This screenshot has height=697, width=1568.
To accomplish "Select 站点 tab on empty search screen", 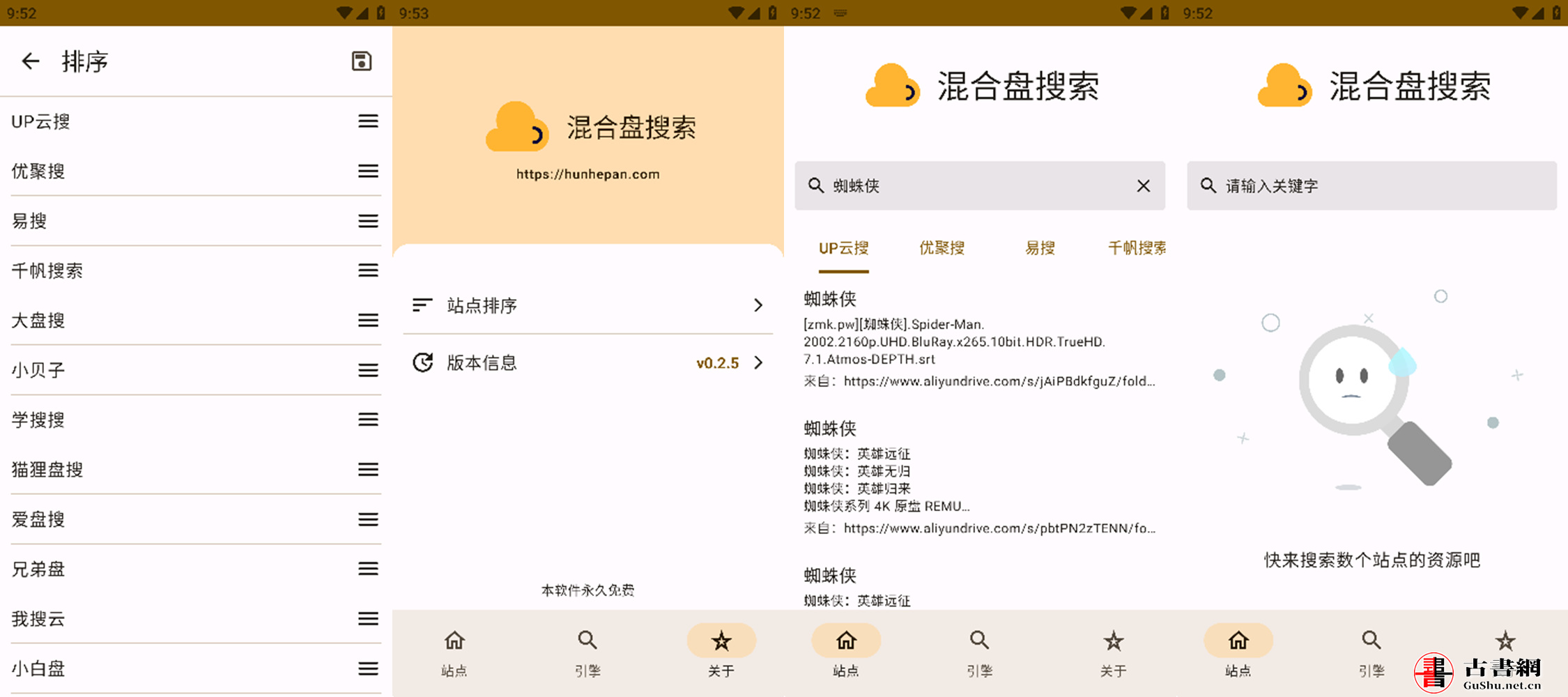I will [1238, 654].
